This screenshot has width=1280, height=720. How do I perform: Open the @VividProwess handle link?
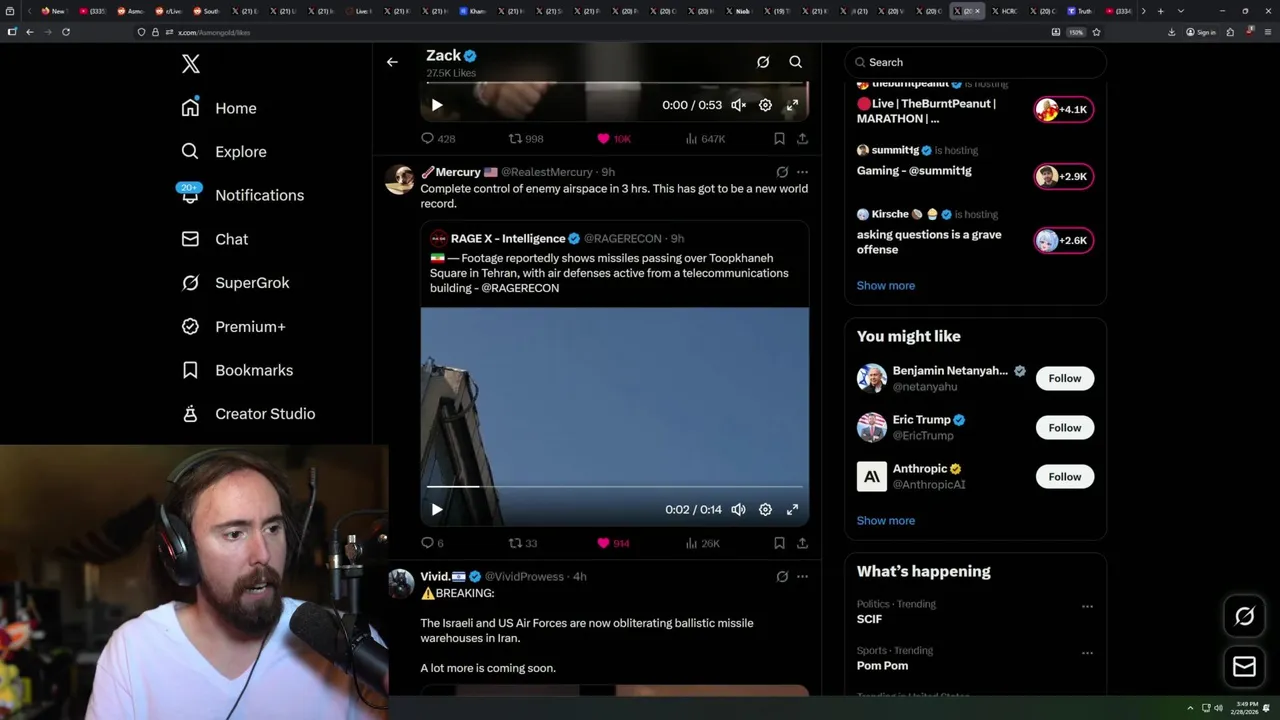coord(524,576)
